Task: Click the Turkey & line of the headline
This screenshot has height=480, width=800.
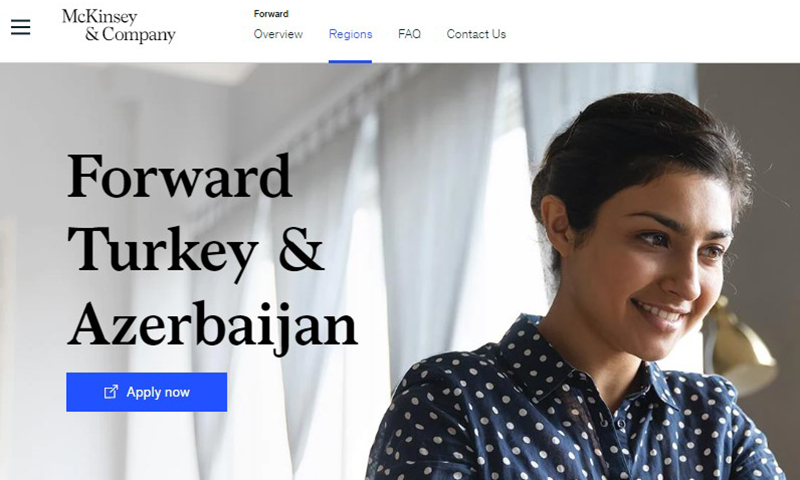Action: [x=196, y=251]
